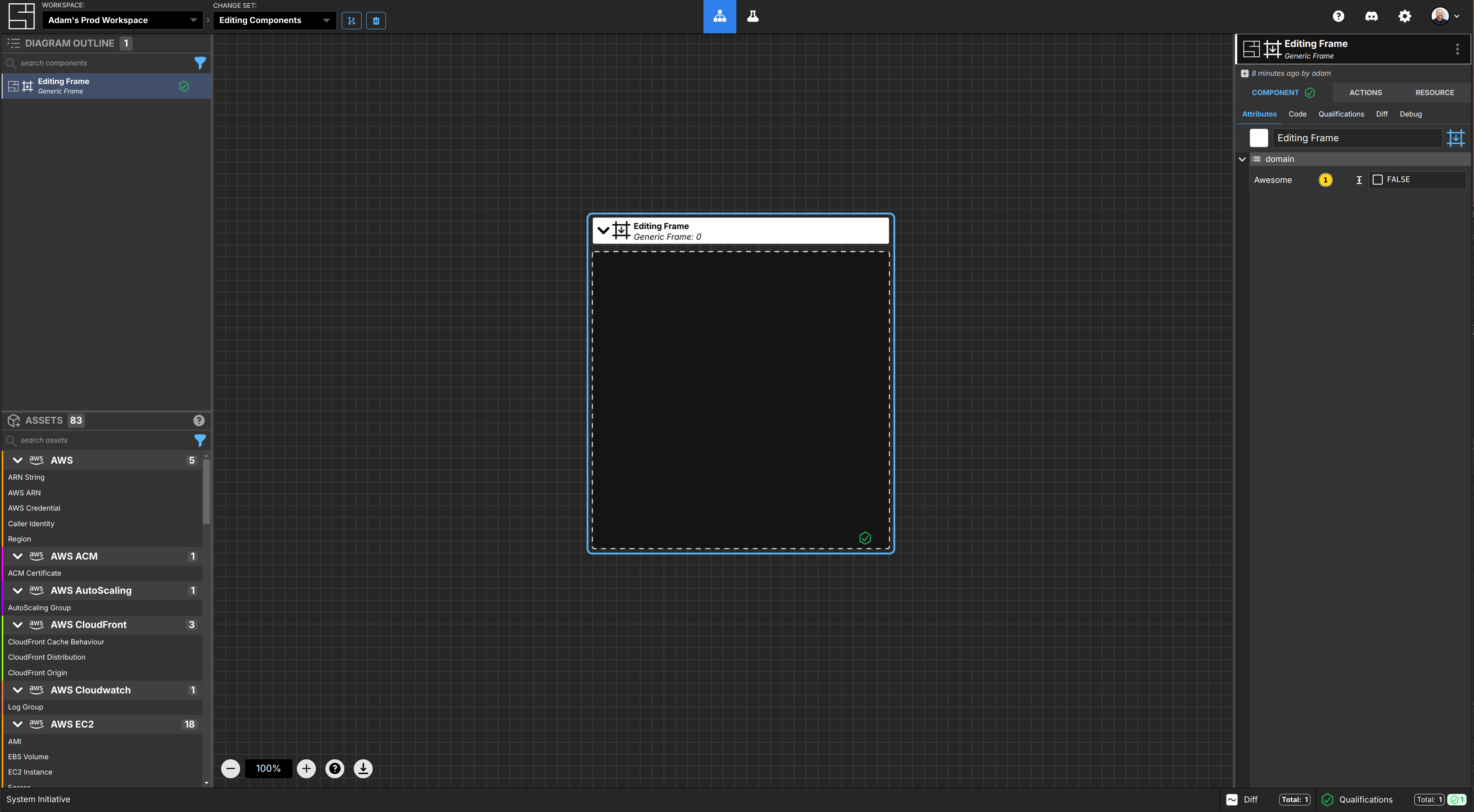Expand the AWS section in assets panel
Viewport: 1474px width, 812px height.
[18, 459]
